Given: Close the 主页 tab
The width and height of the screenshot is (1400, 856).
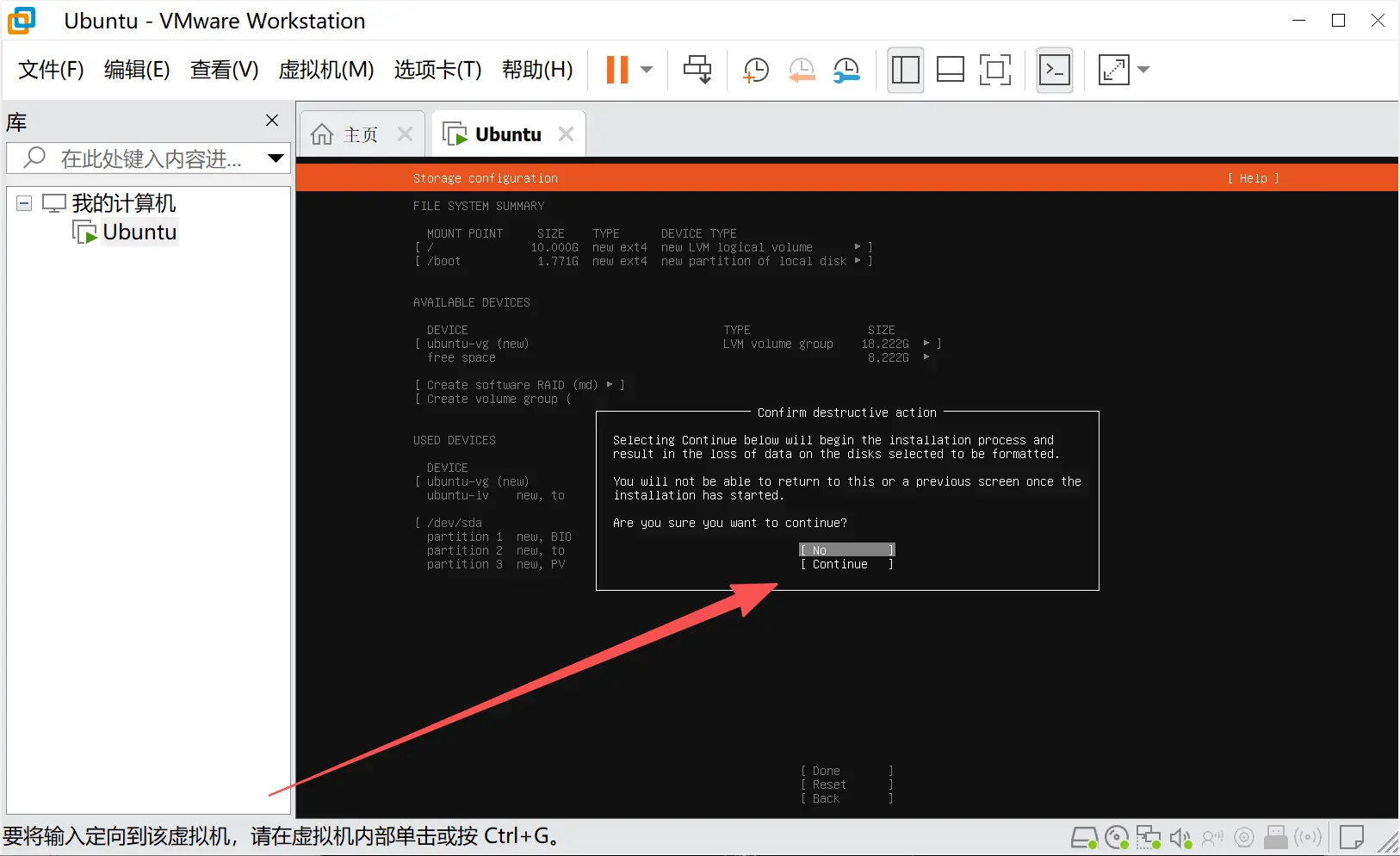Looking at the screenshot, I should (405, 134).
